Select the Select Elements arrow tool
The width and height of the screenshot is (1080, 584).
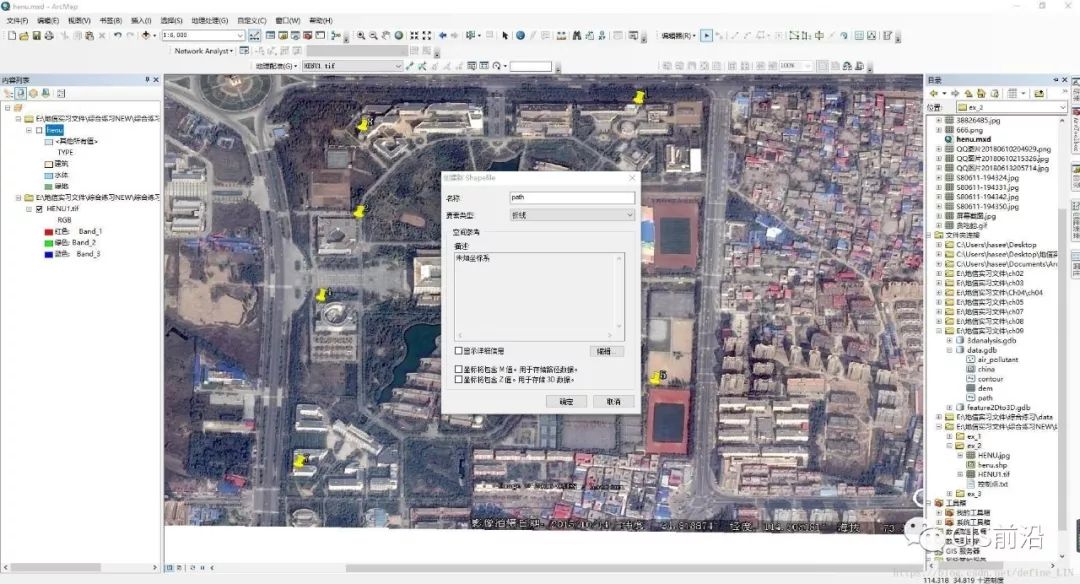click(504, 36)
